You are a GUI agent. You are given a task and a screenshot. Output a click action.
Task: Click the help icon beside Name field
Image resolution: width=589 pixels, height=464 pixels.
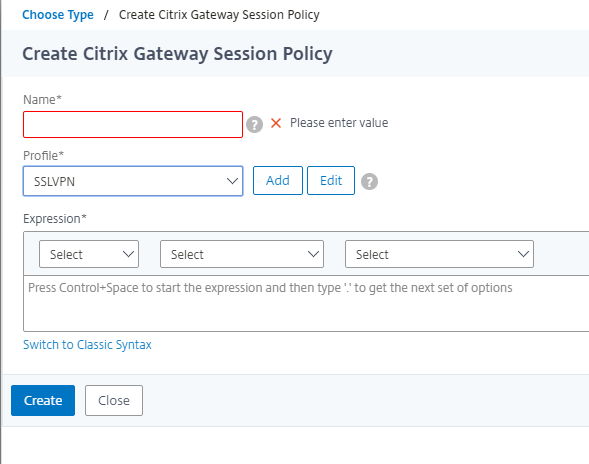[x=254, y=124]
